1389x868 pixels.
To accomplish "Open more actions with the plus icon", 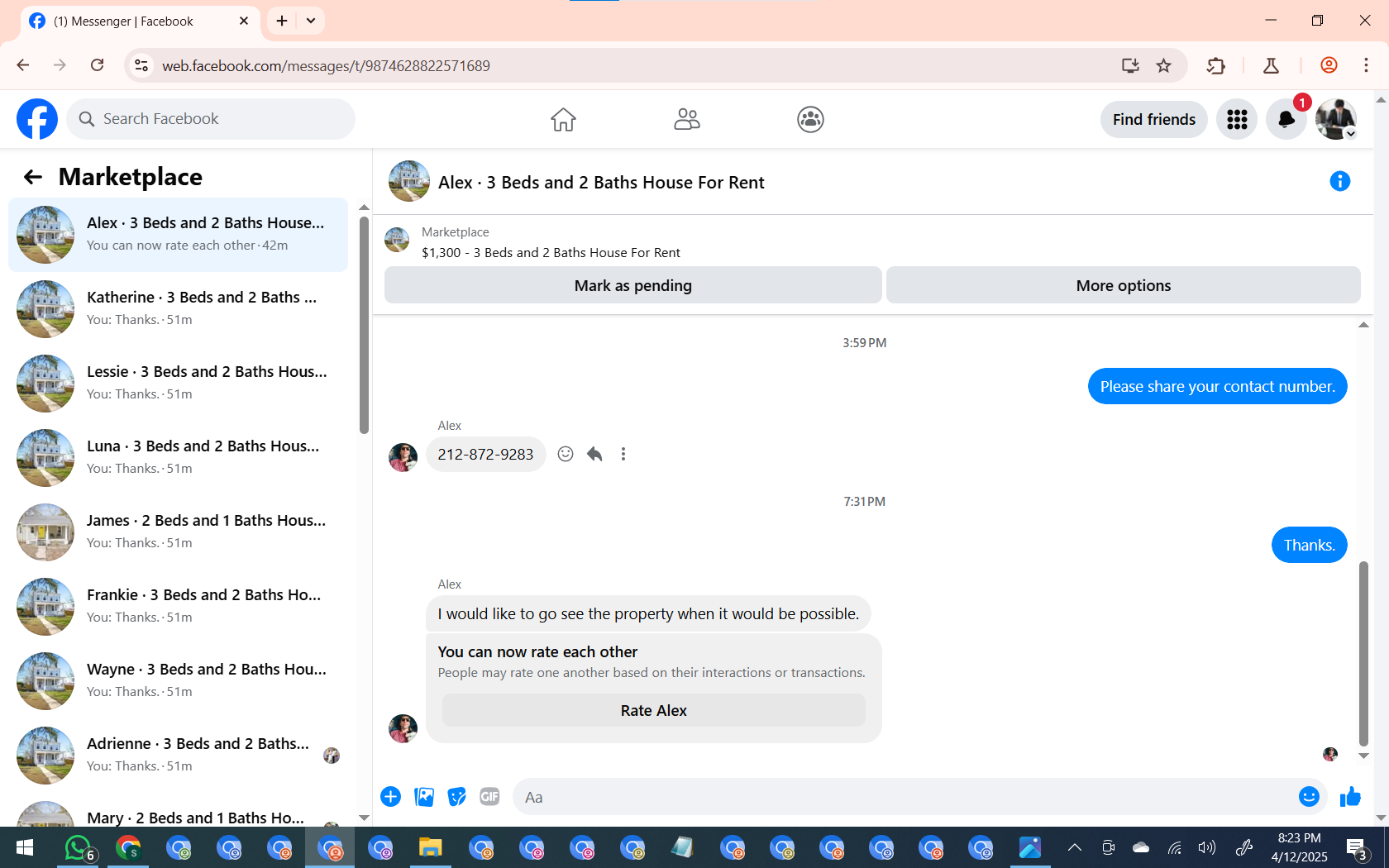I will (391, 797).
